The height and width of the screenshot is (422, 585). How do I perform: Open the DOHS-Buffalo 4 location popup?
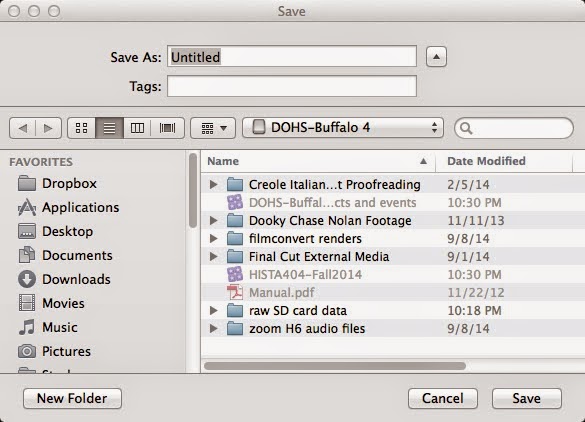pyautogui.click(x=343, y=128)
